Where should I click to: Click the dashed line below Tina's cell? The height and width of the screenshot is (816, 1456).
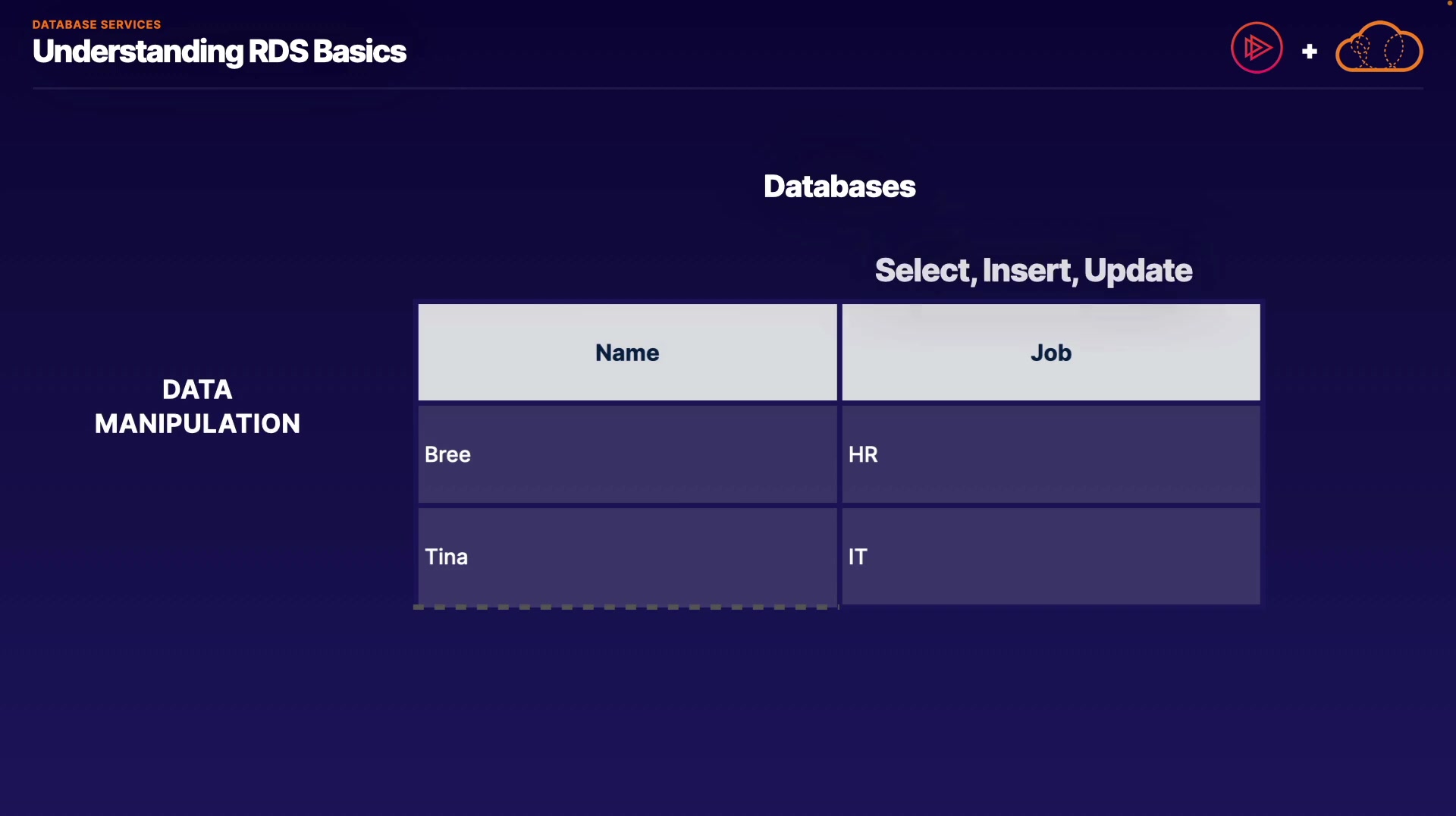click(x=626, y=607)
